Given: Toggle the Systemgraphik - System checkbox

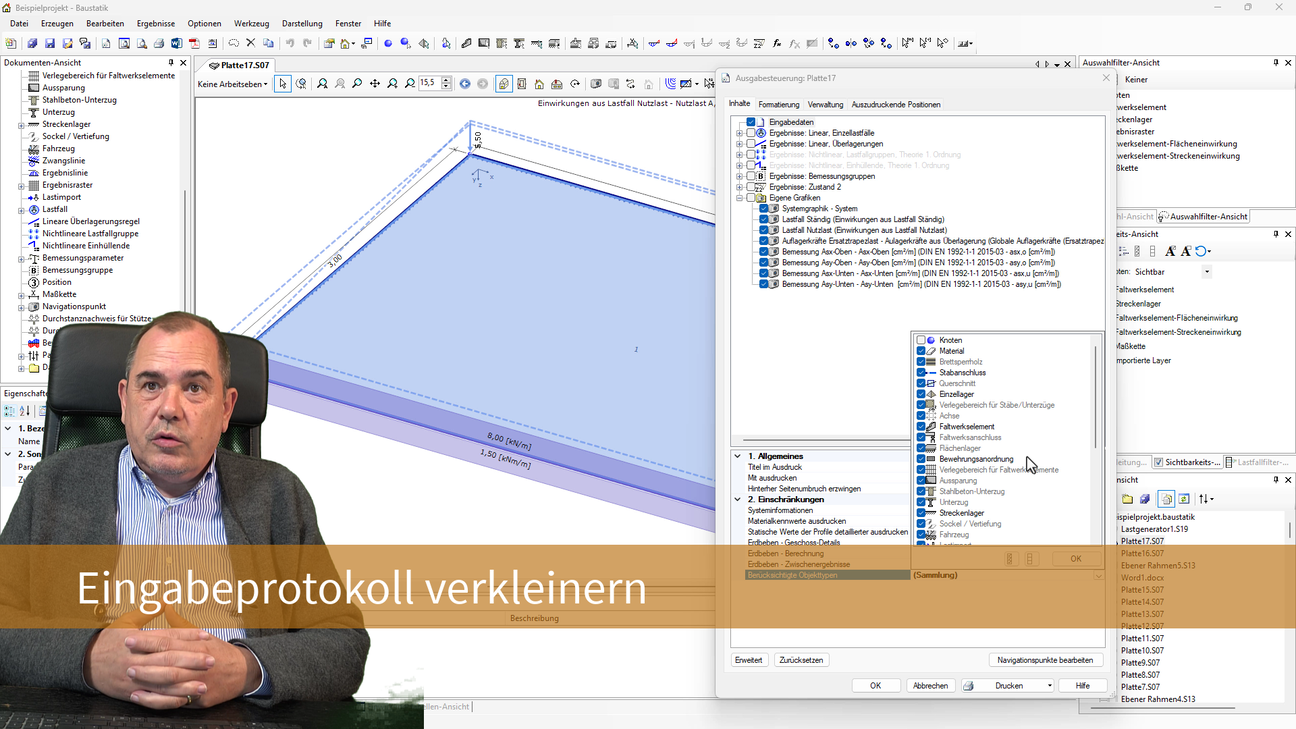Looking at the screenshot, I should [764, 209].
